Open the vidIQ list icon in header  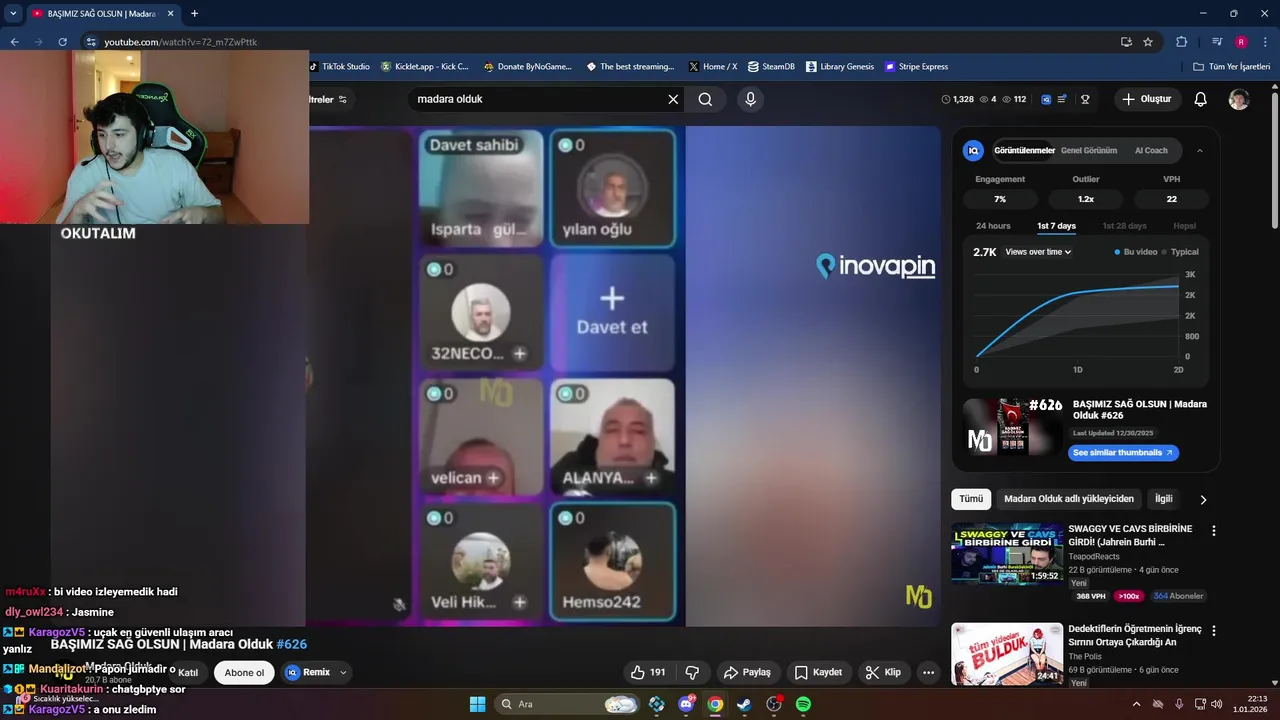coord(1062,99)
